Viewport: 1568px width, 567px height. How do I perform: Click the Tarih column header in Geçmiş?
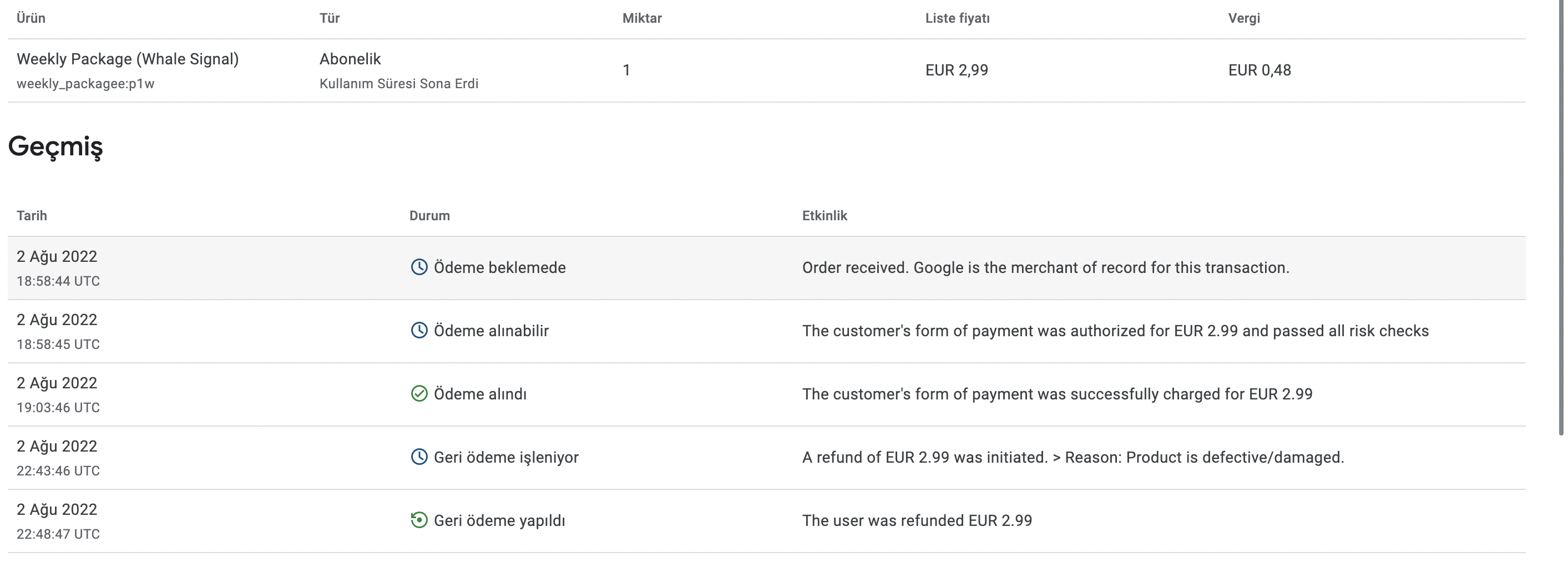pos(32,215)
